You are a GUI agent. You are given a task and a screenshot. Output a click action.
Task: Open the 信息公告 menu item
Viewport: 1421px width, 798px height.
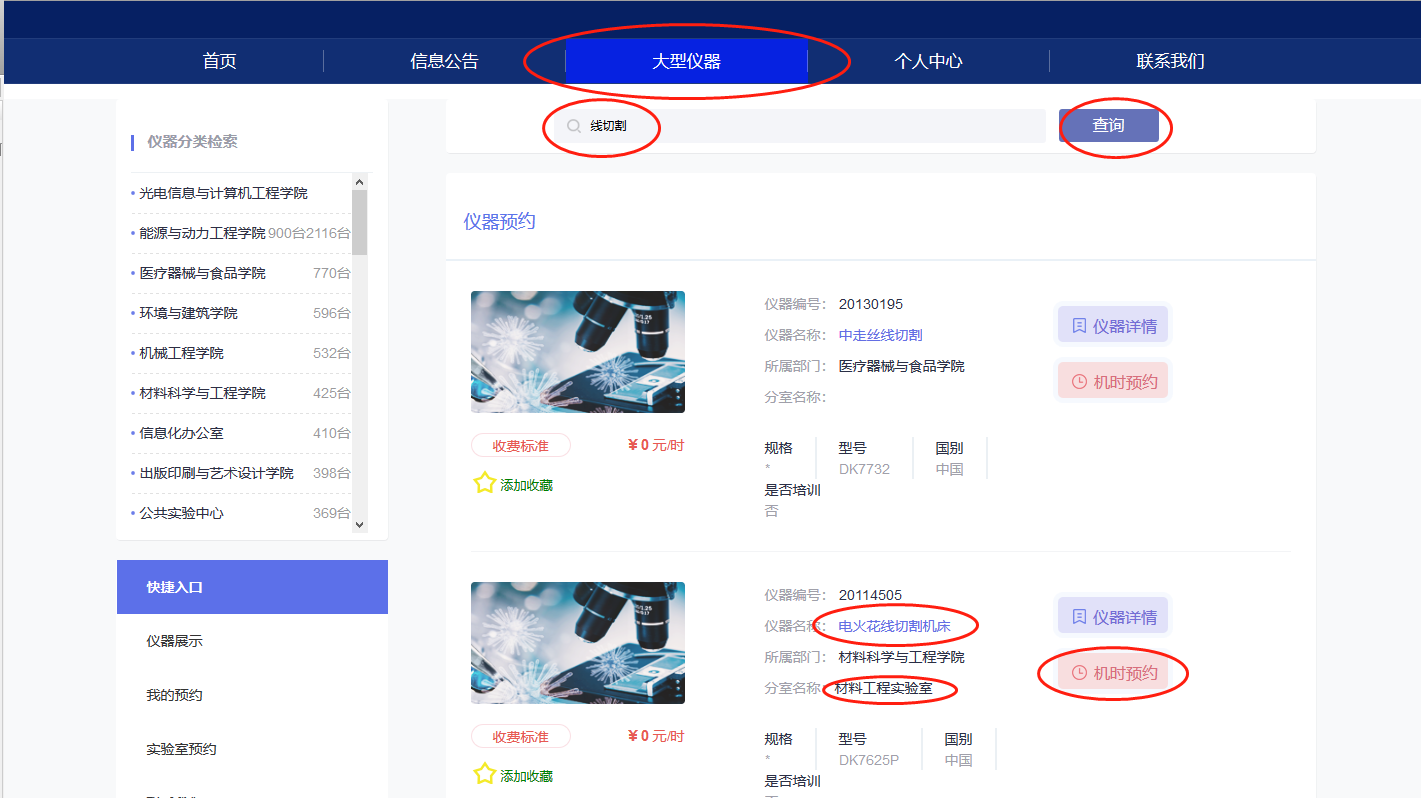point(444,61)
